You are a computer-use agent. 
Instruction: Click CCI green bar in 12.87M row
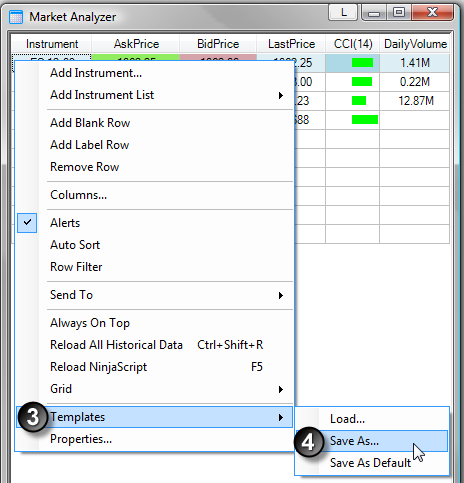[x=359, y=101]
